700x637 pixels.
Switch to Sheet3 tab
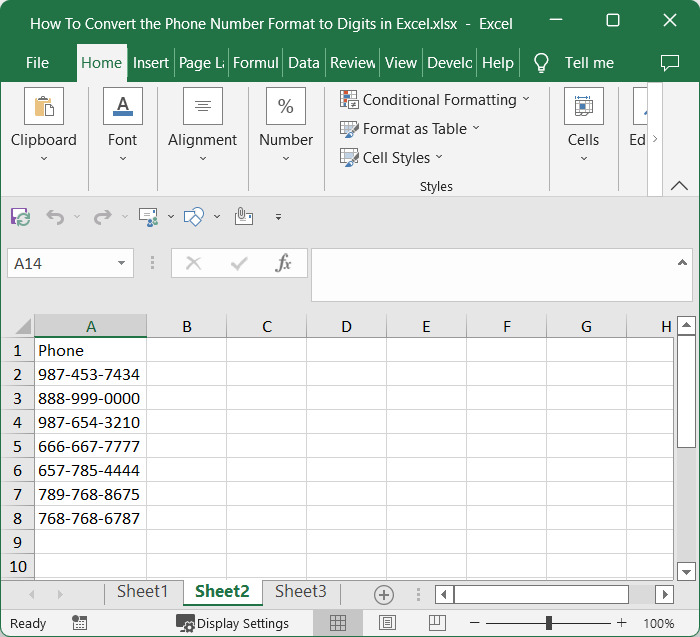click(x=300, y=592)
